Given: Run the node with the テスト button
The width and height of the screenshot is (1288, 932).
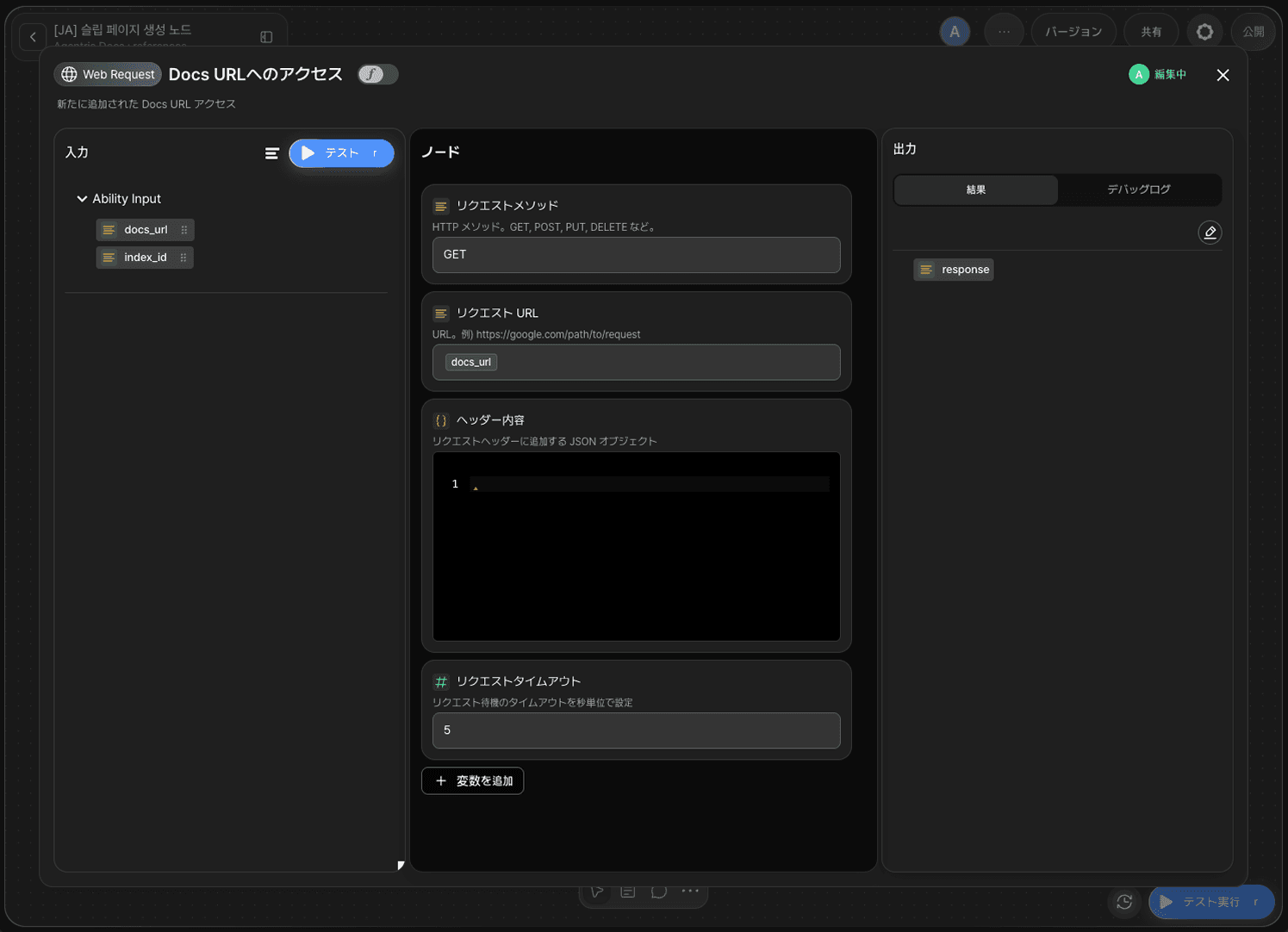Looking at the screenshot, I should pyautogui.click(x=341, y=153).
